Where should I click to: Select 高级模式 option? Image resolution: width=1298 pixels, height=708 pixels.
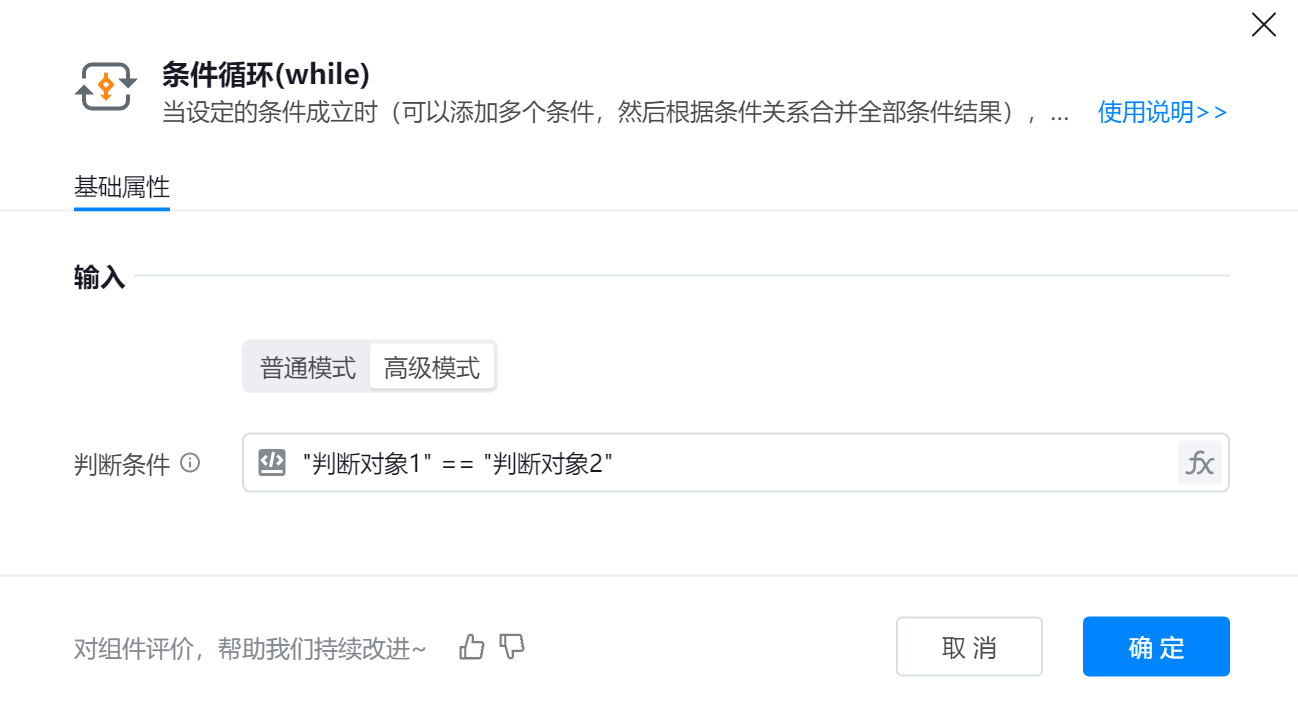coord(432,368)
